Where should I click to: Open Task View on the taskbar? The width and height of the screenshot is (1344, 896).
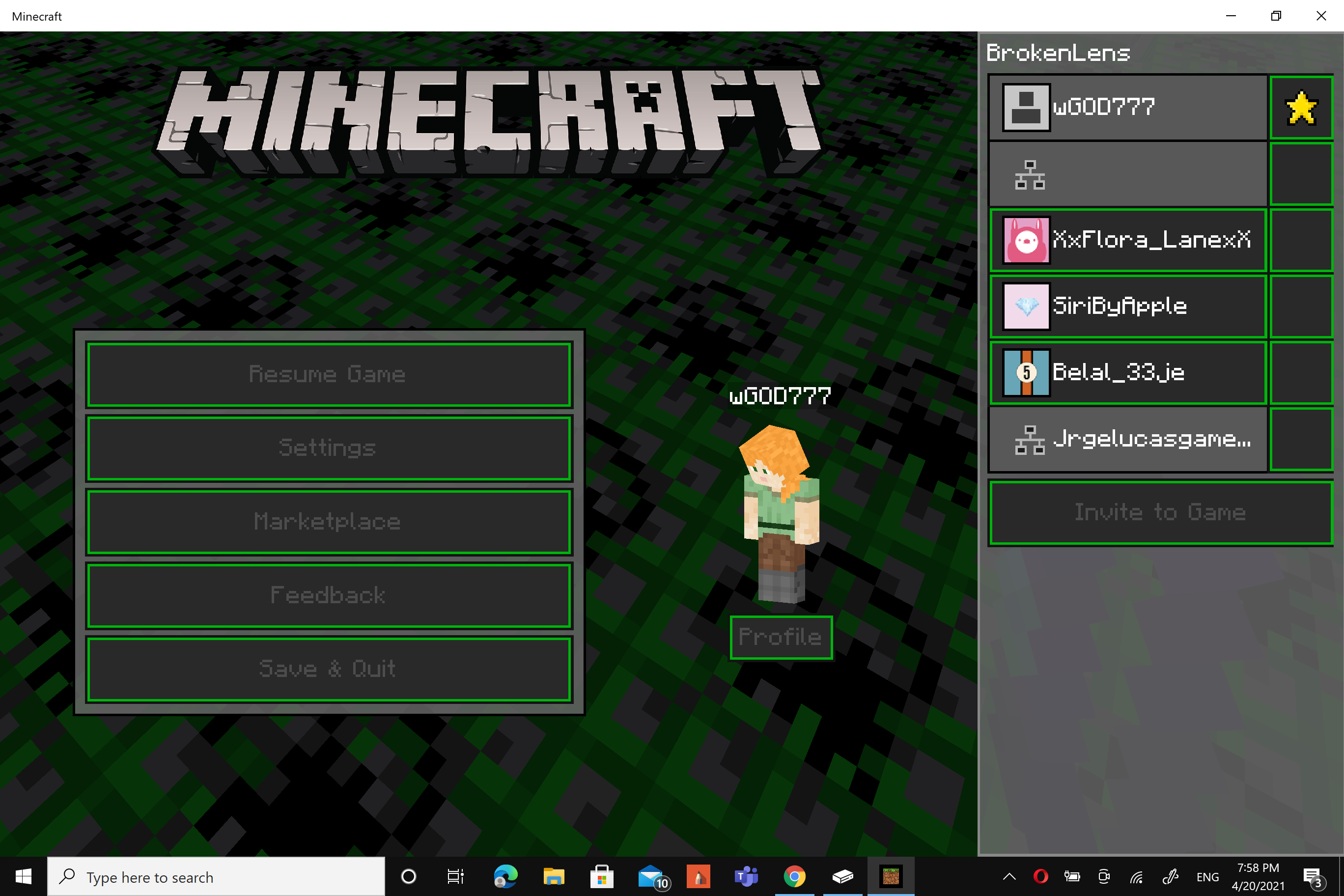(x=455, y=876)
